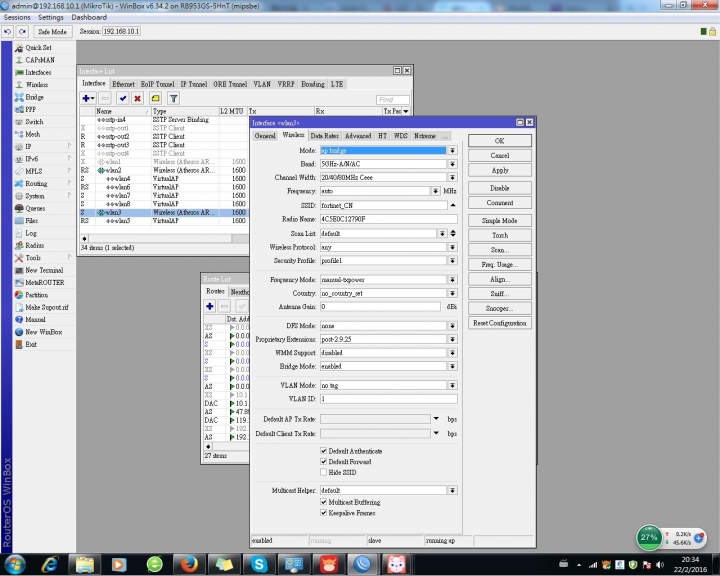Viewport: 720px width, 576px height.
Task: Open the WMM Support dropdown arrow
Action: 452,353
